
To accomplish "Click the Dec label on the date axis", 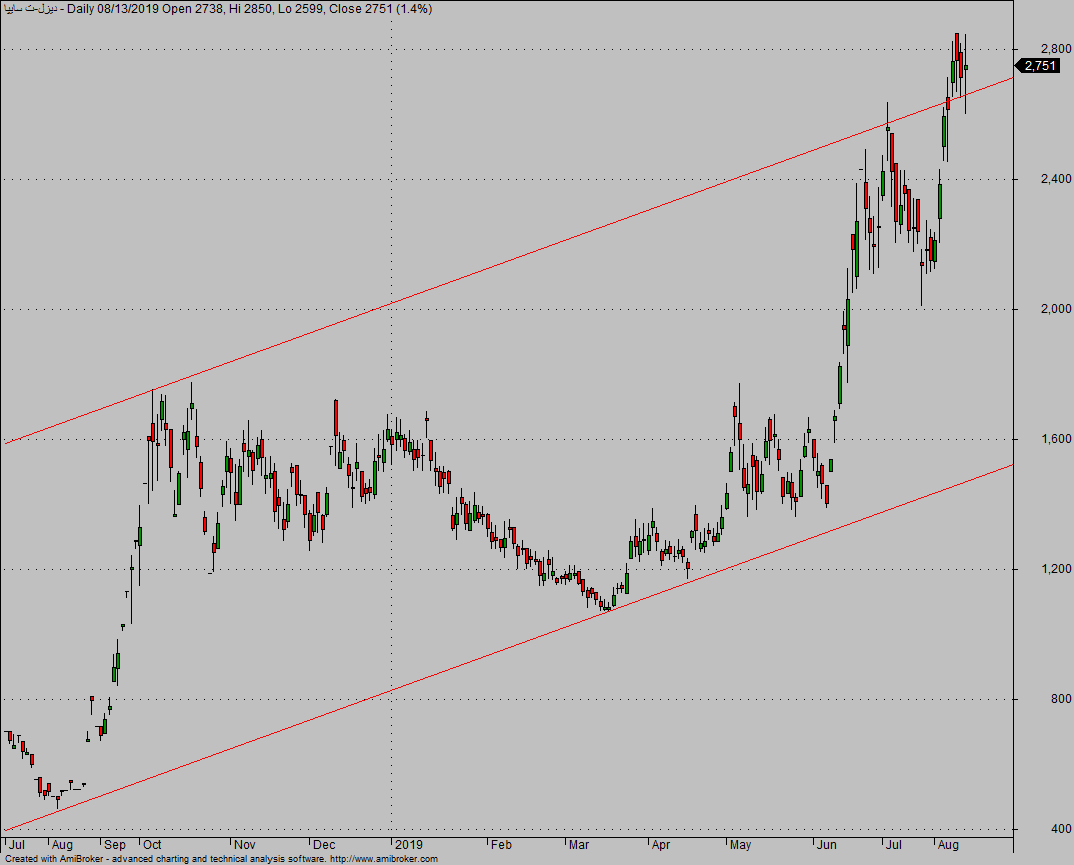I will point(324,845).
